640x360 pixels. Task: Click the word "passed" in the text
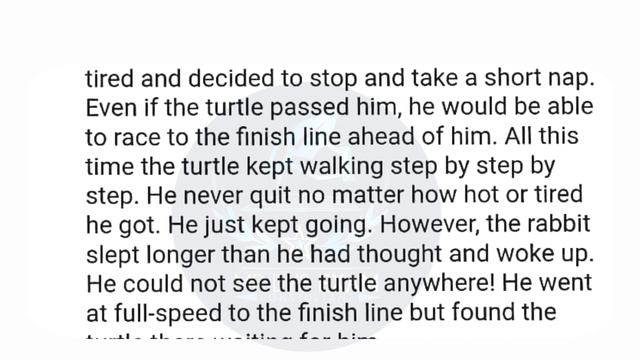click(x=309, y=109)
